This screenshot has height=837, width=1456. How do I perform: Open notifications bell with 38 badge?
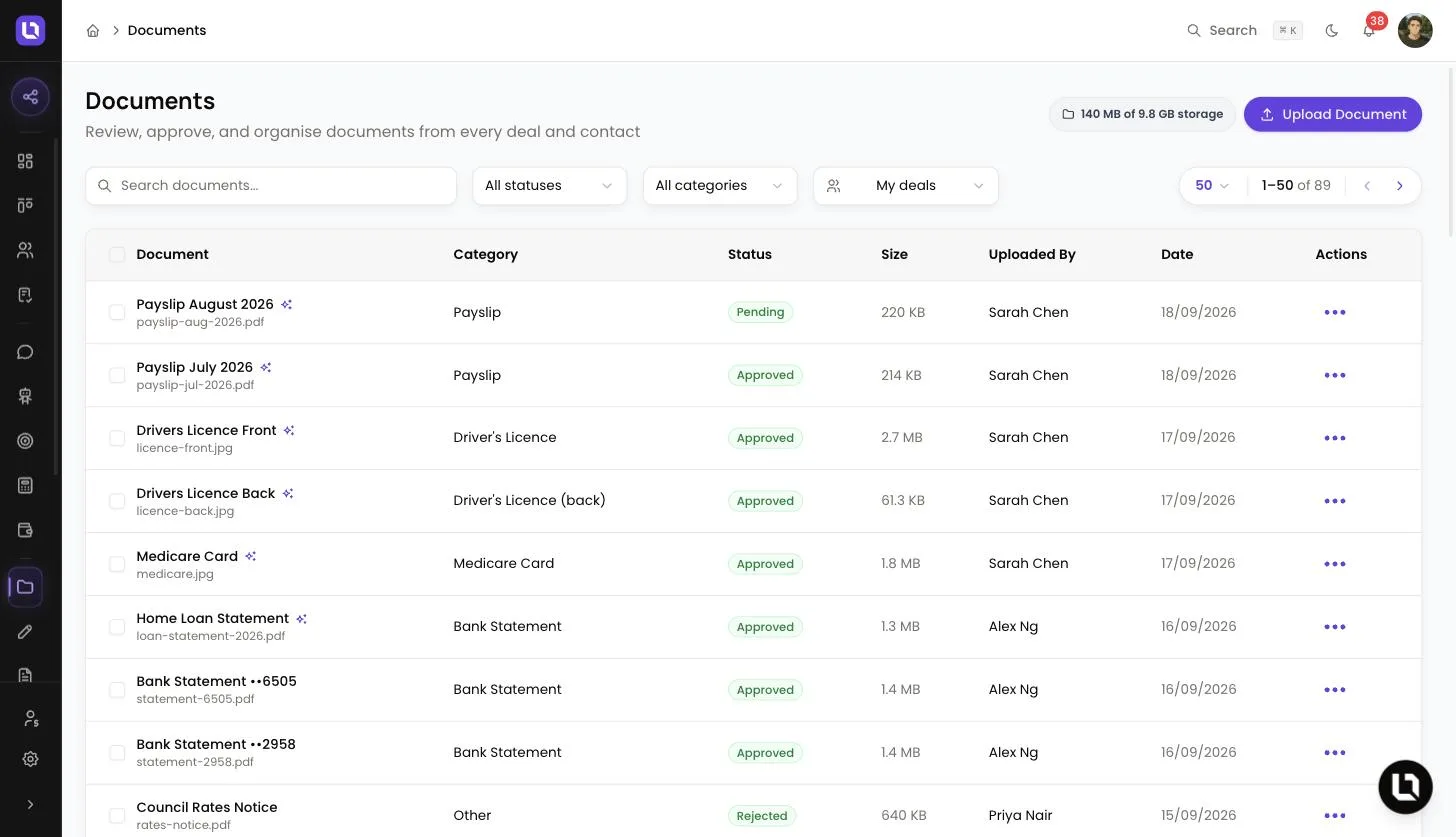(x=1369, y=31)
